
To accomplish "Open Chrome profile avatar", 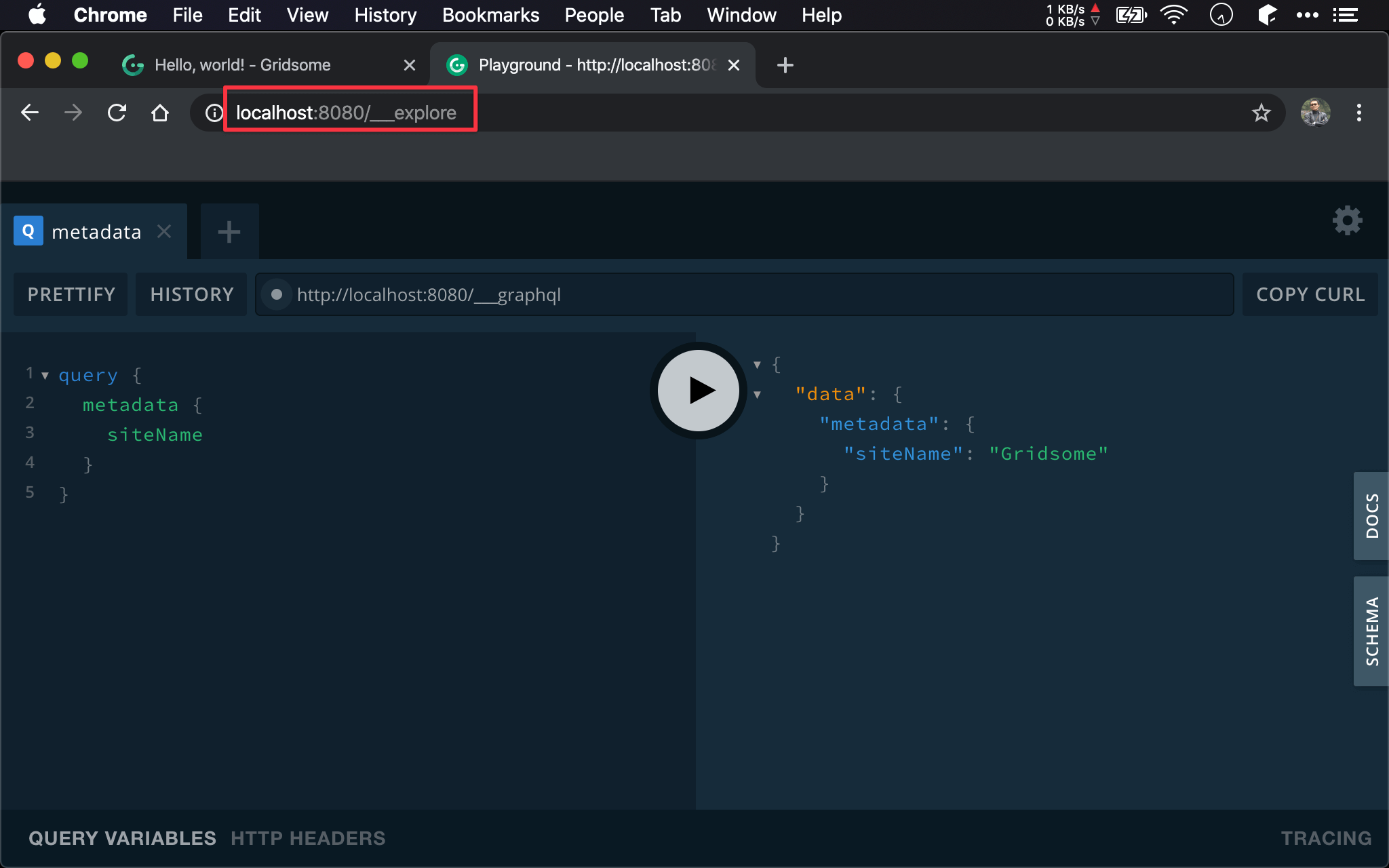I will click(x=1315, y=113).
